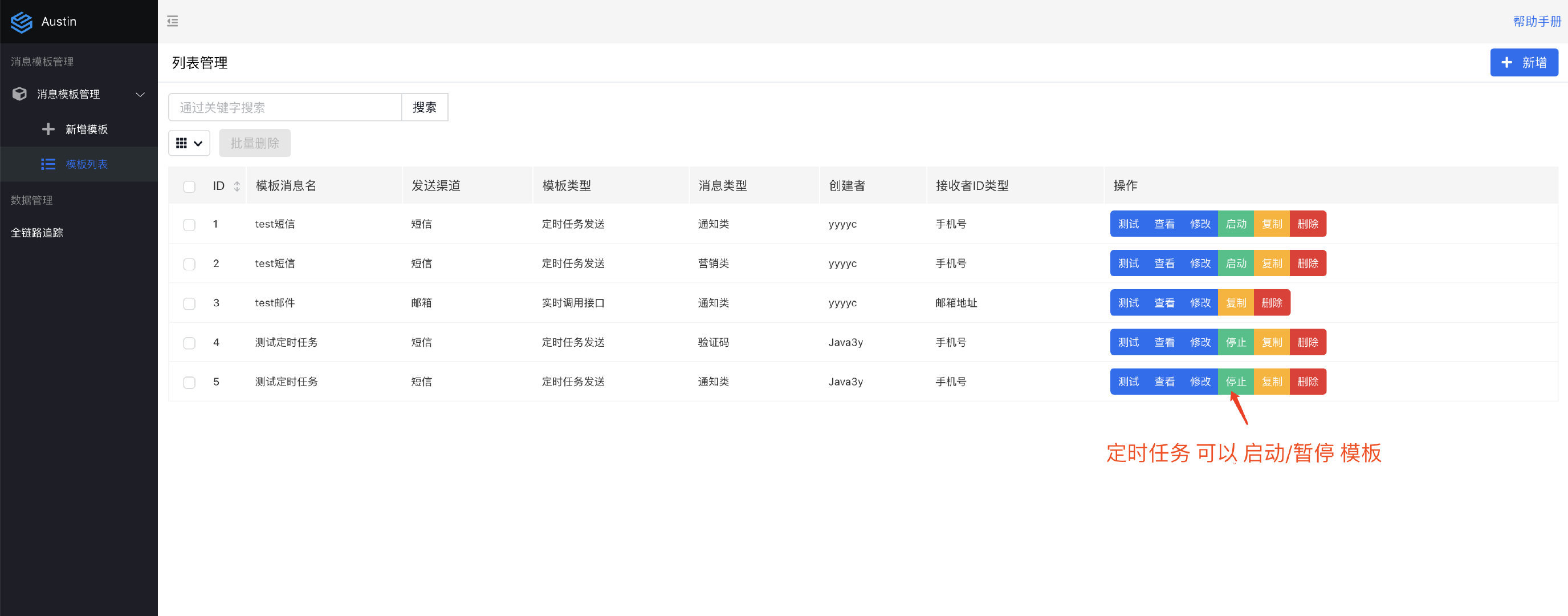Check the checkbox for row ID 4
1568x616 pixels.
pyautogui.click(x=189, y=343)
